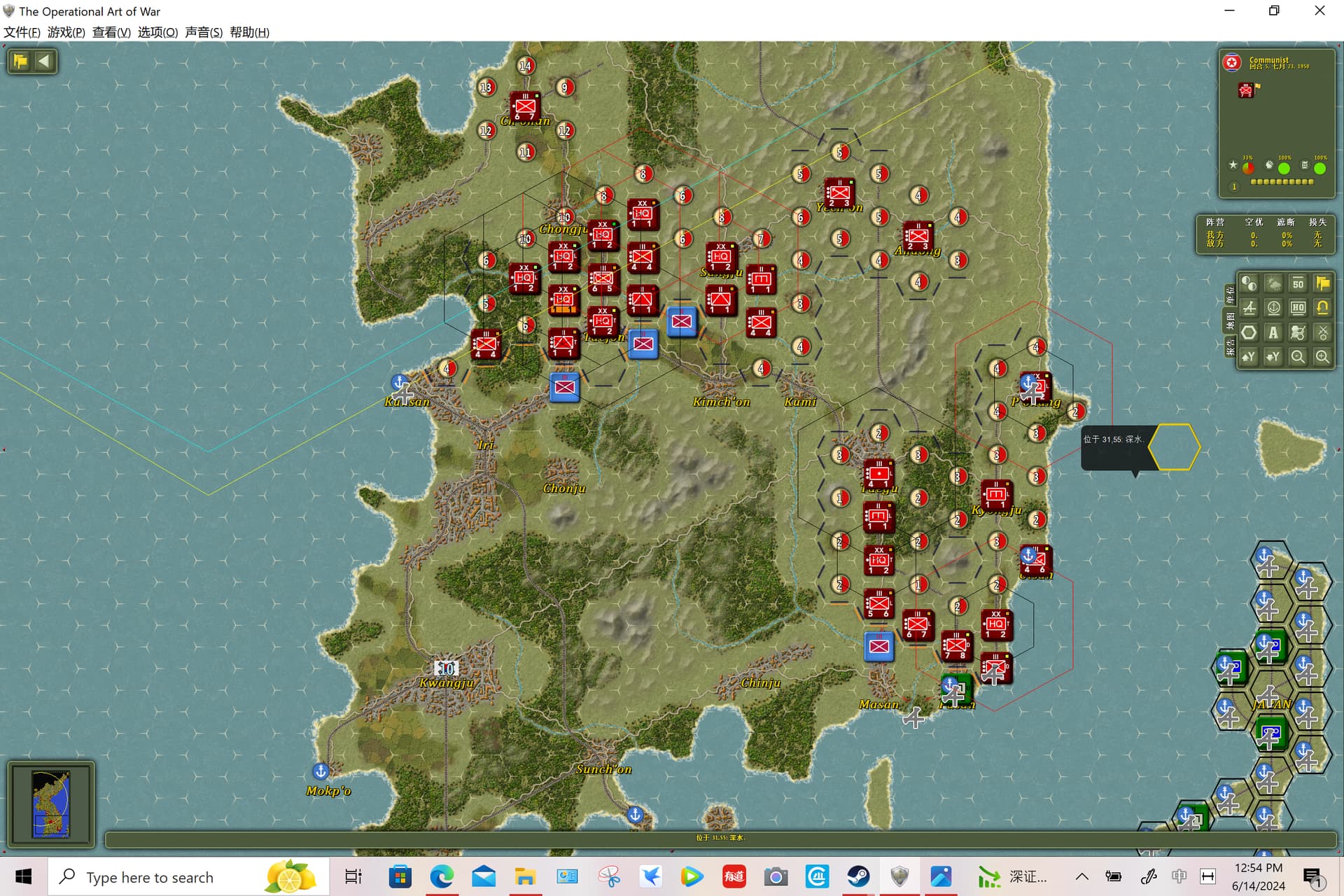The height and width of the screenshot is (896, 1344).
Task: Open the 声音(S) menu
Action: click(204, 32)
